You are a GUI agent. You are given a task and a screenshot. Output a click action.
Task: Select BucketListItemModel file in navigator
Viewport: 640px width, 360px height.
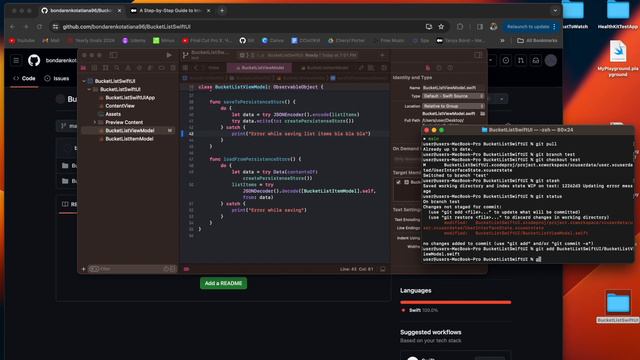(129, 139)
